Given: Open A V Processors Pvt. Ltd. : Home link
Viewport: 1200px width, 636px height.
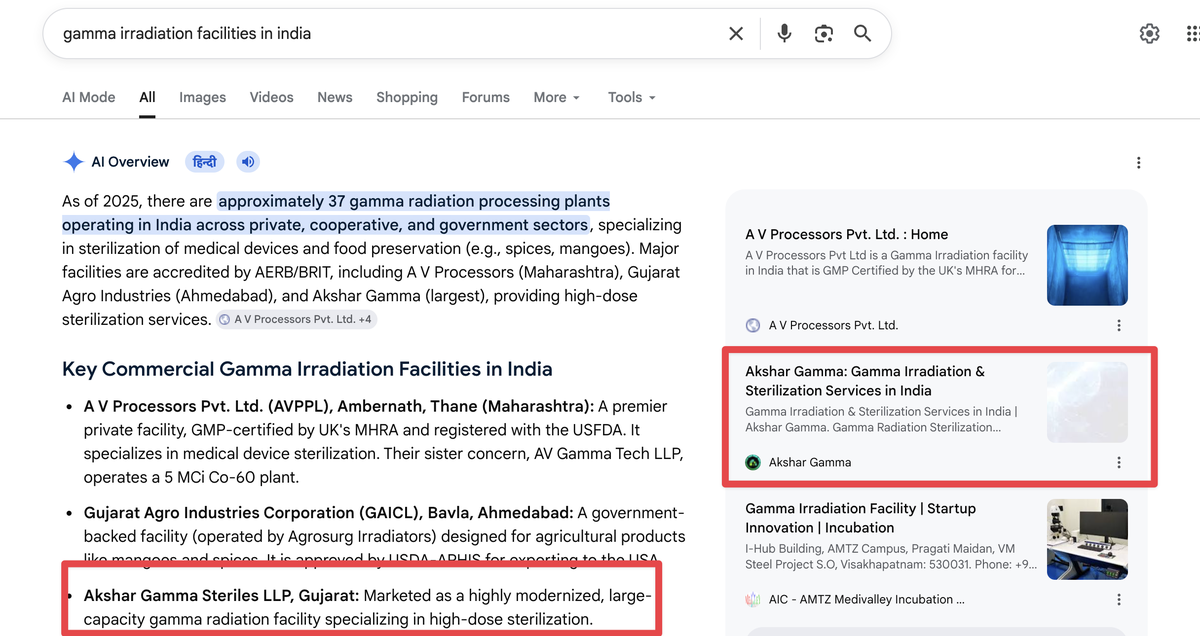Looking at the screenshot, I should click(846, 234).
